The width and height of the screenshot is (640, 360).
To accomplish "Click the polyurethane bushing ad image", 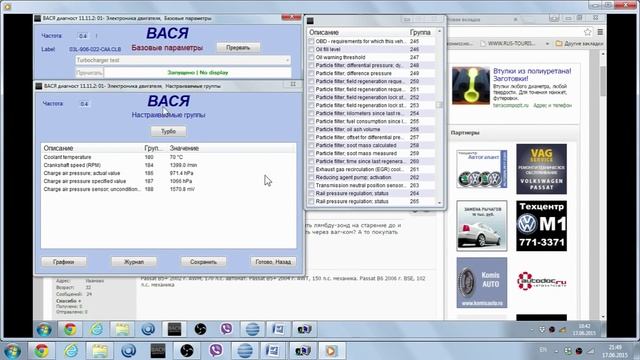I will click(x=471, y=86).
